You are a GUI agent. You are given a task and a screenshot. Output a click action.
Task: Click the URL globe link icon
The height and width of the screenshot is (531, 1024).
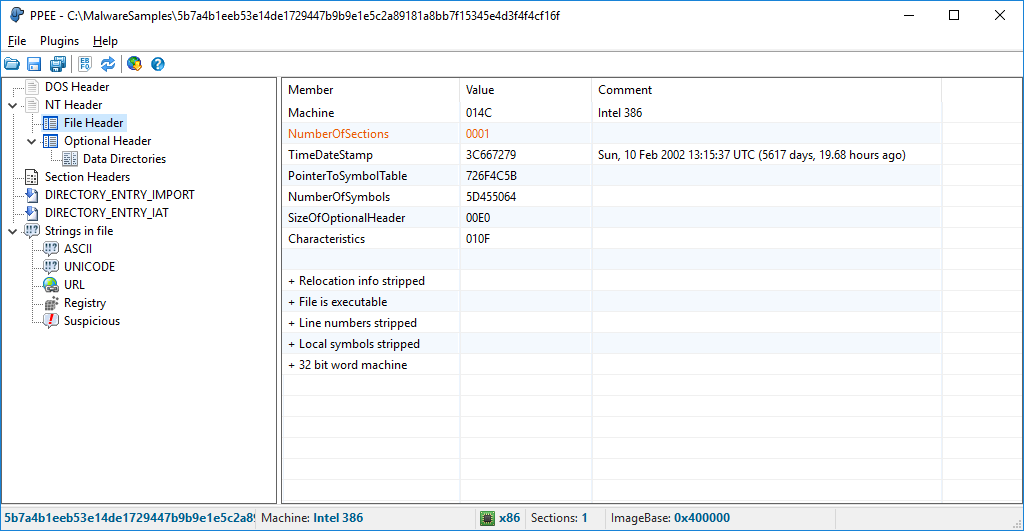coord(50,285)
